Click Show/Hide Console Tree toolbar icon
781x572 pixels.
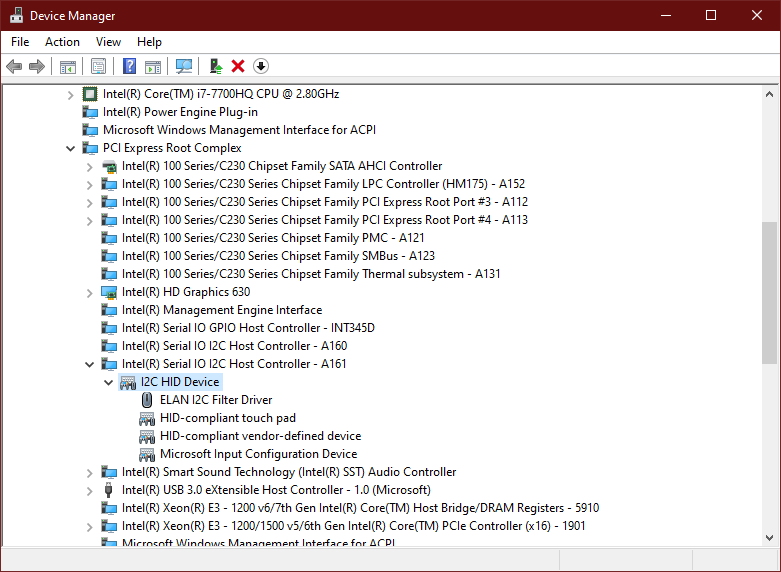pyautogui.click(x=68, y=66)
